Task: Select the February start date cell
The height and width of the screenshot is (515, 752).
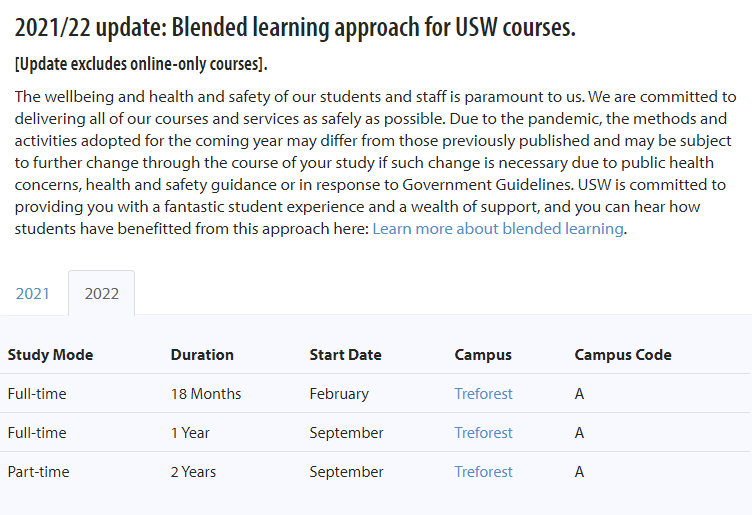Action: (339, 394)
